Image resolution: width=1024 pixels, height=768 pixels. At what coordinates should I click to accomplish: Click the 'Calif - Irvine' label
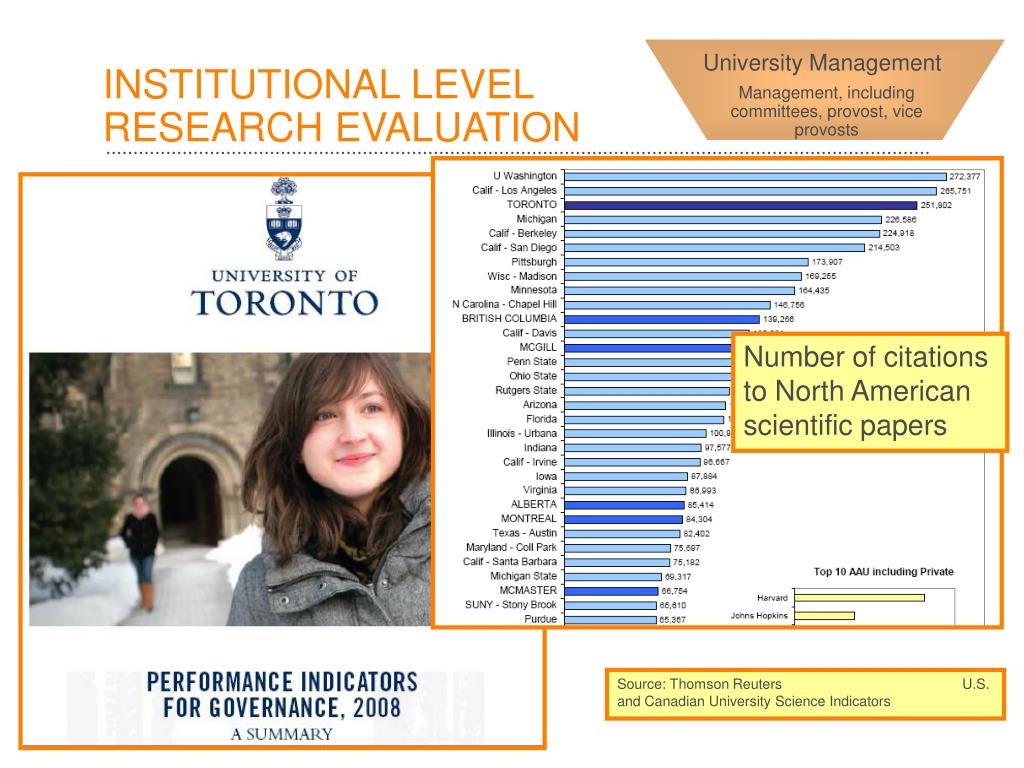tap(530, 462)
